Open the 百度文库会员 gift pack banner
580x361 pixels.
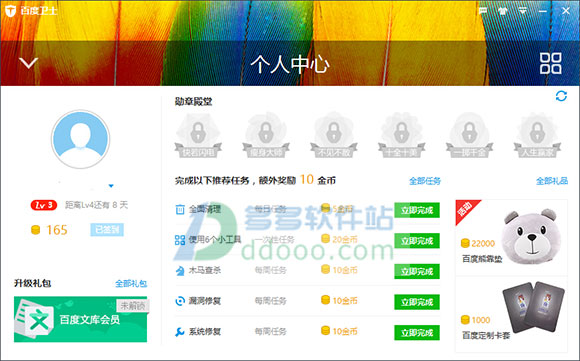[x=80, y=319]
